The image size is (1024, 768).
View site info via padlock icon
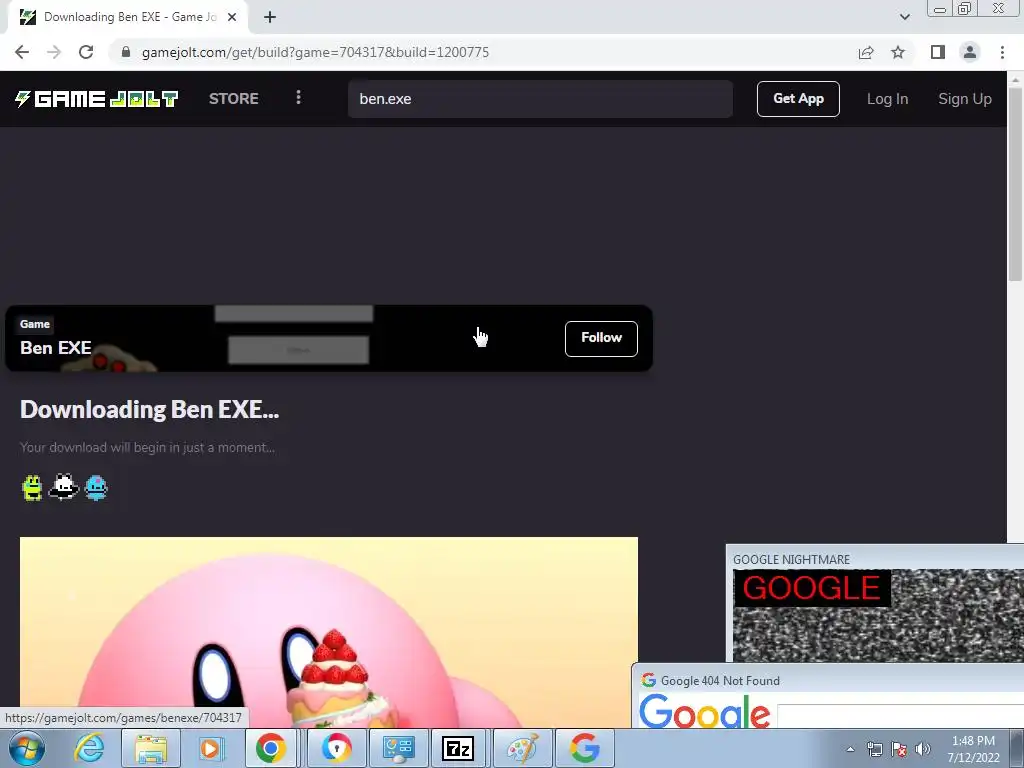[126, 52]
